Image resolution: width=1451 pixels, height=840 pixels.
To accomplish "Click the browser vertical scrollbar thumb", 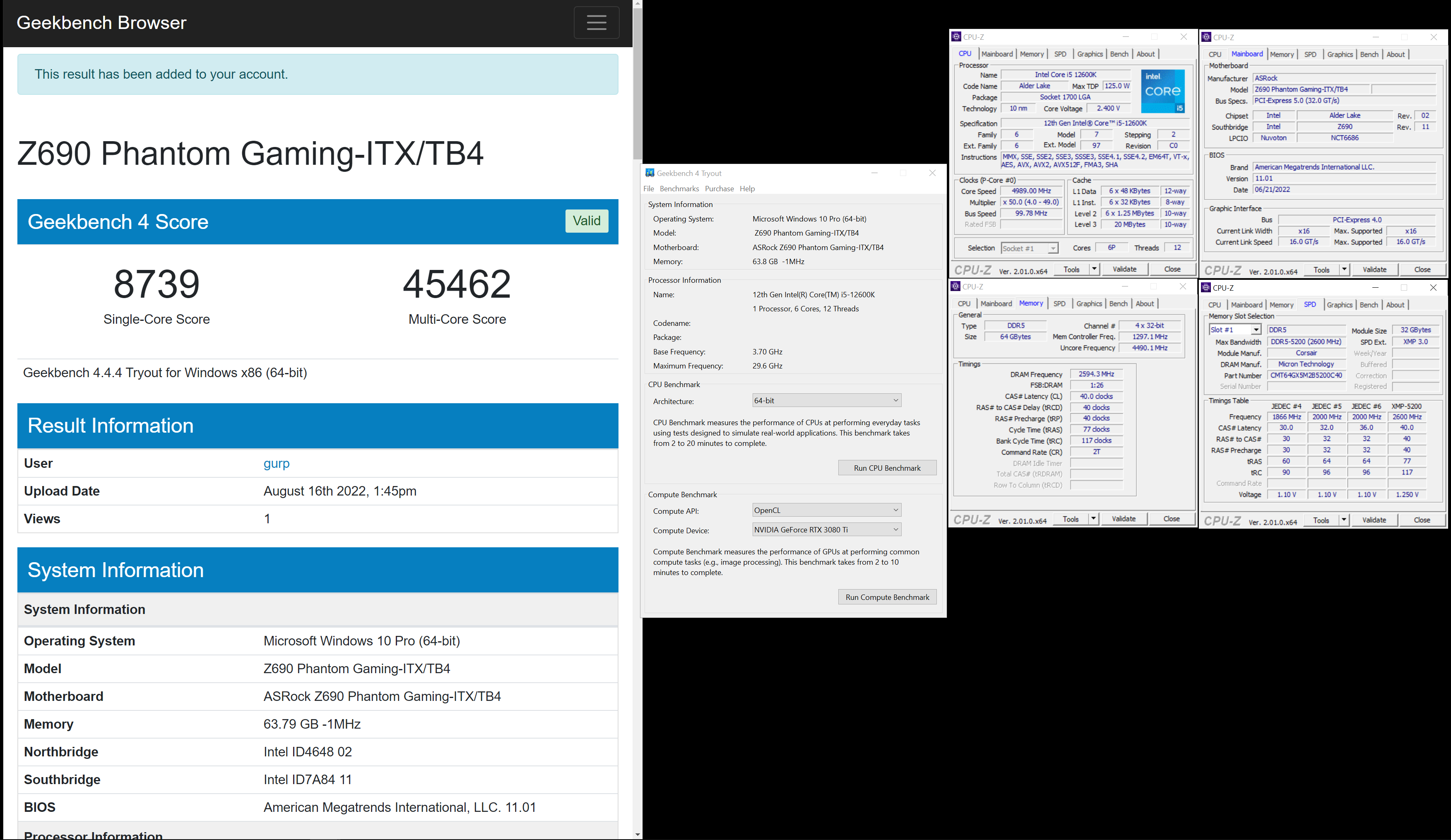I will [x=637, y=84].
